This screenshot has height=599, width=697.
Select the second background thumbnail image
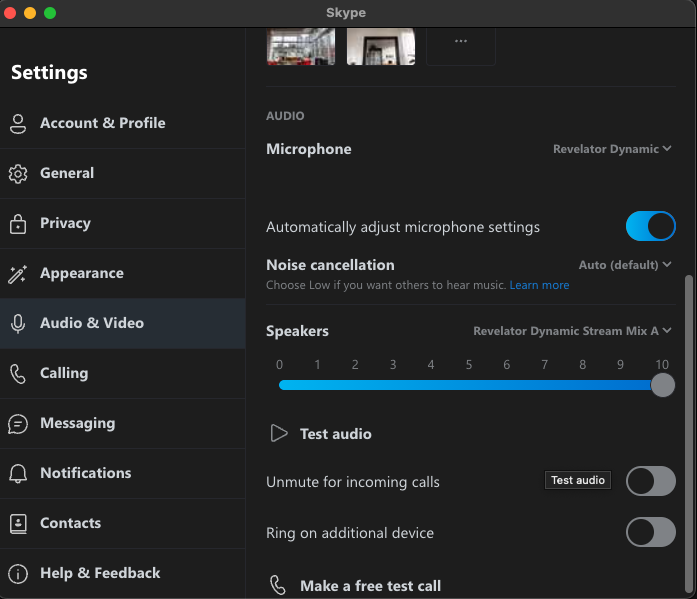(x=381, y=46)
